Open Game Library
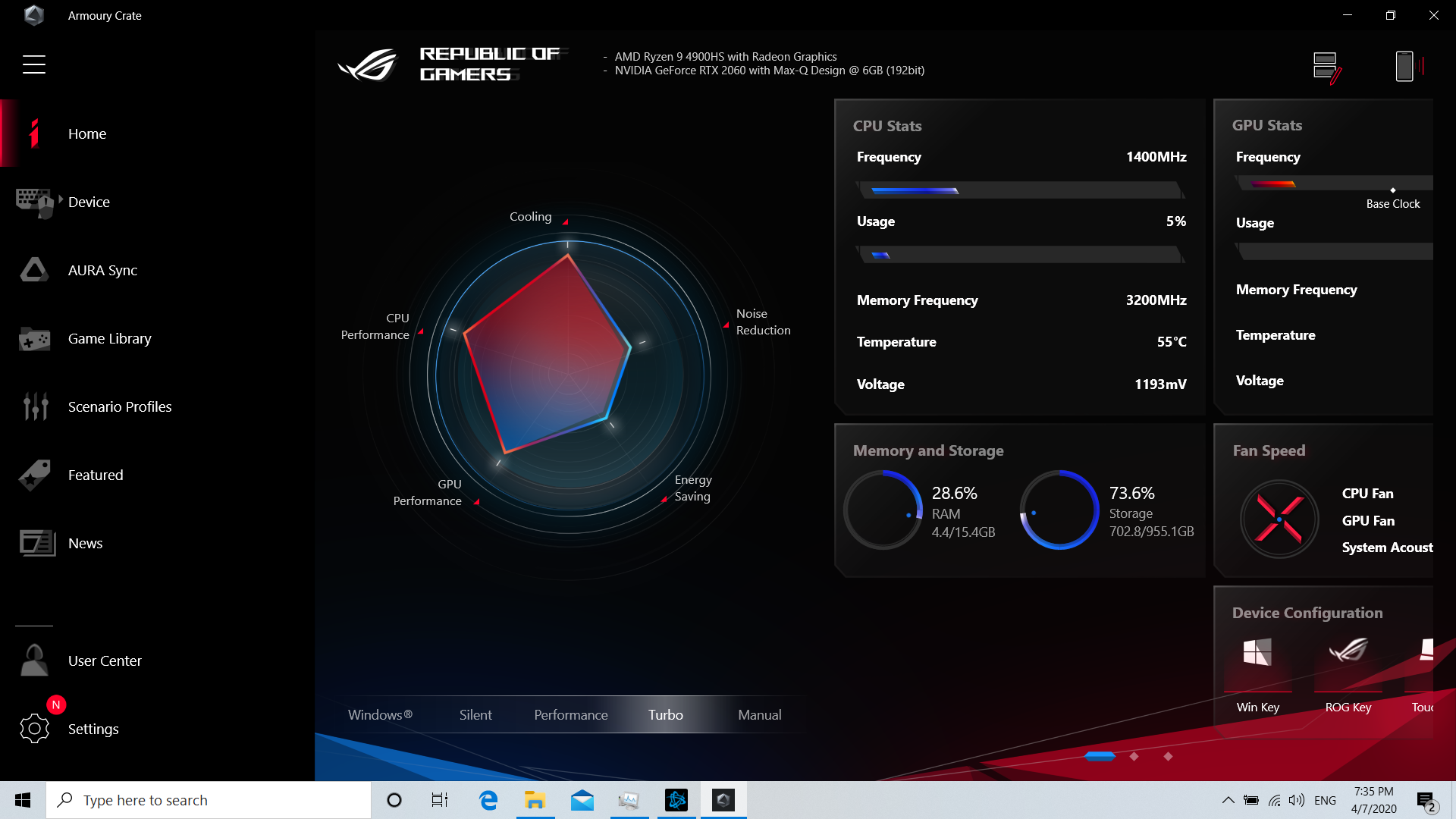The height and width of the screenshot is (819, 1456). [x=110, y=338]
